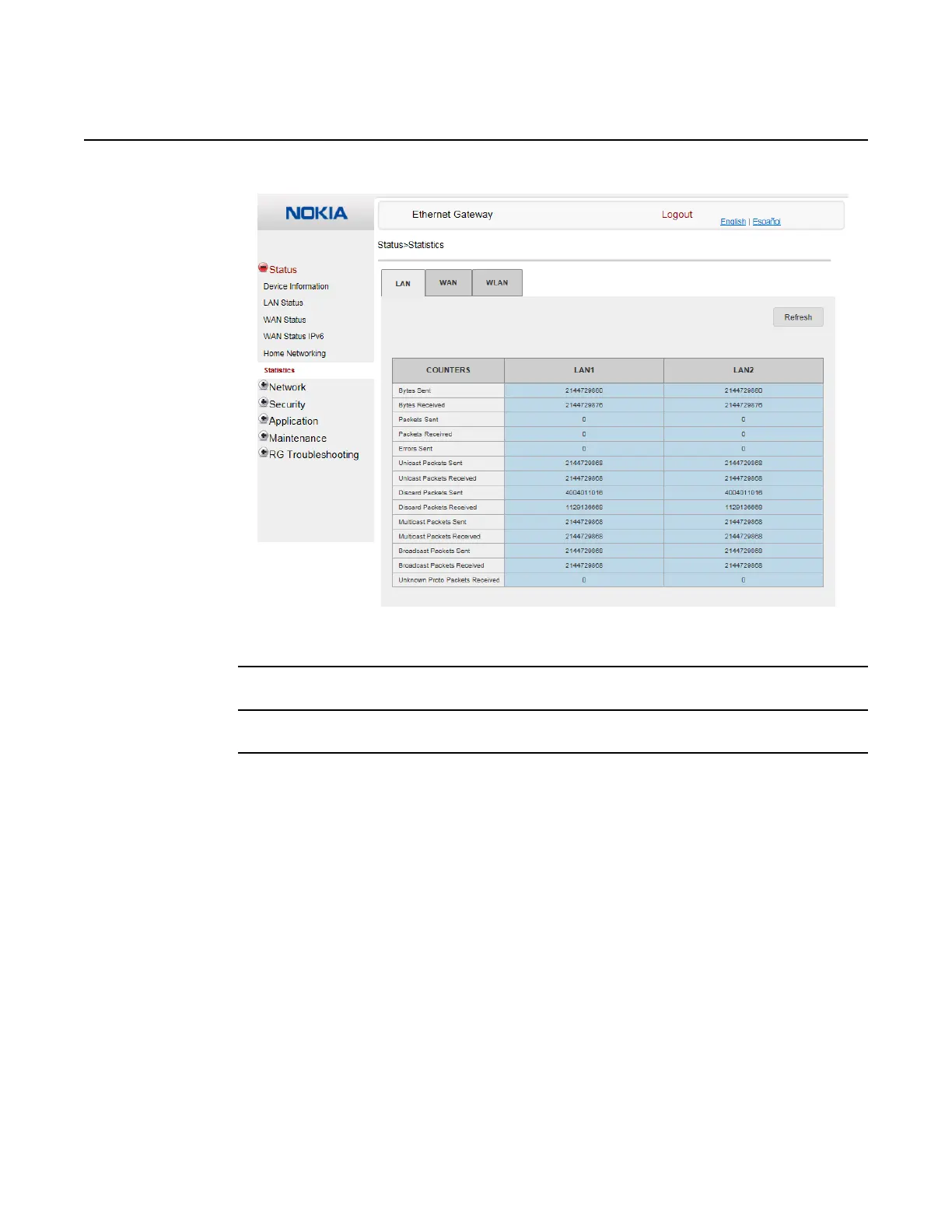Image resolution: width=952 pixels, height=1232 pixels.
Task: Open Device Information page
Action: click(x=296, y=286)
